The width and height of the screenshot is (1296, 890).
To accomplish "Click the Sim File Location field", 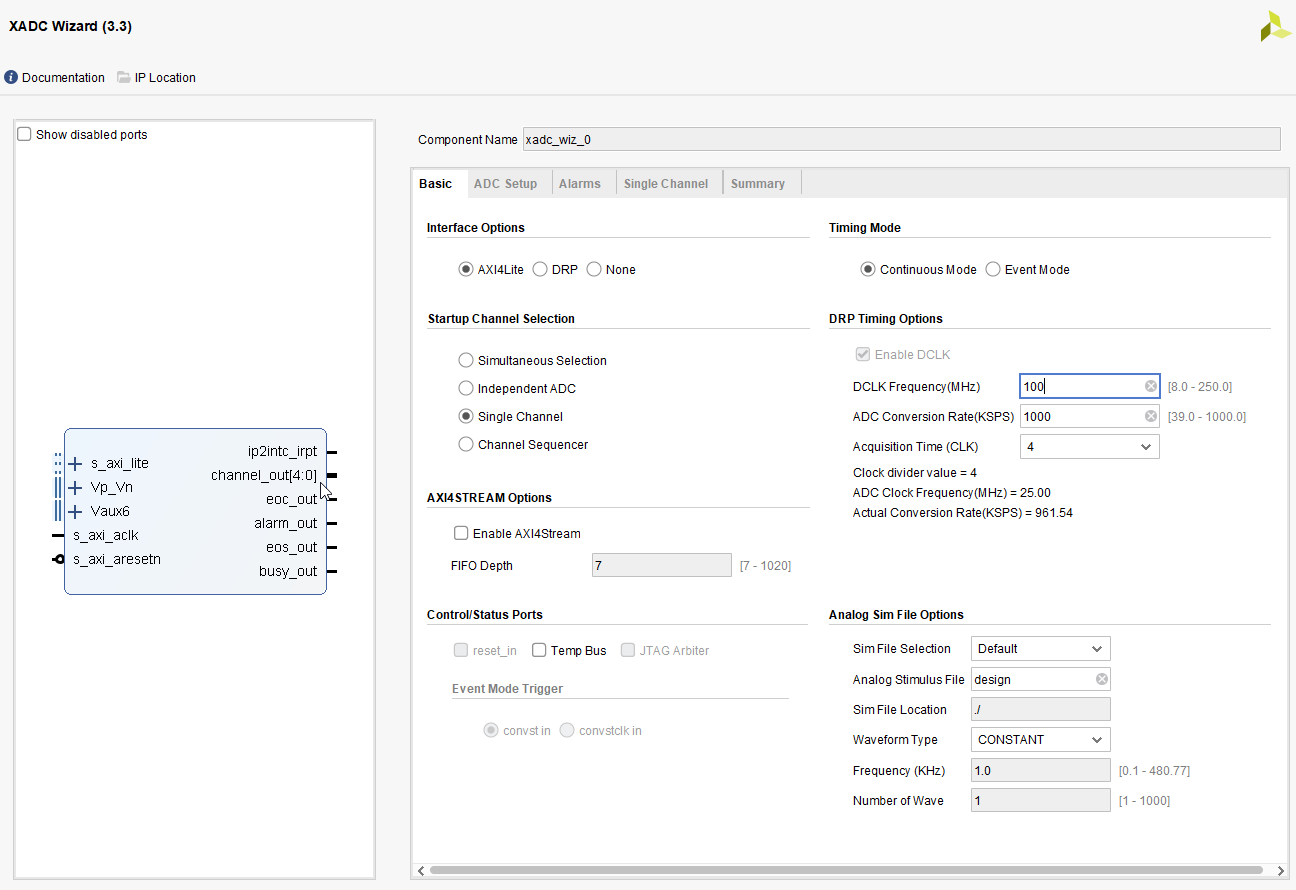I will click(1041, 709).
